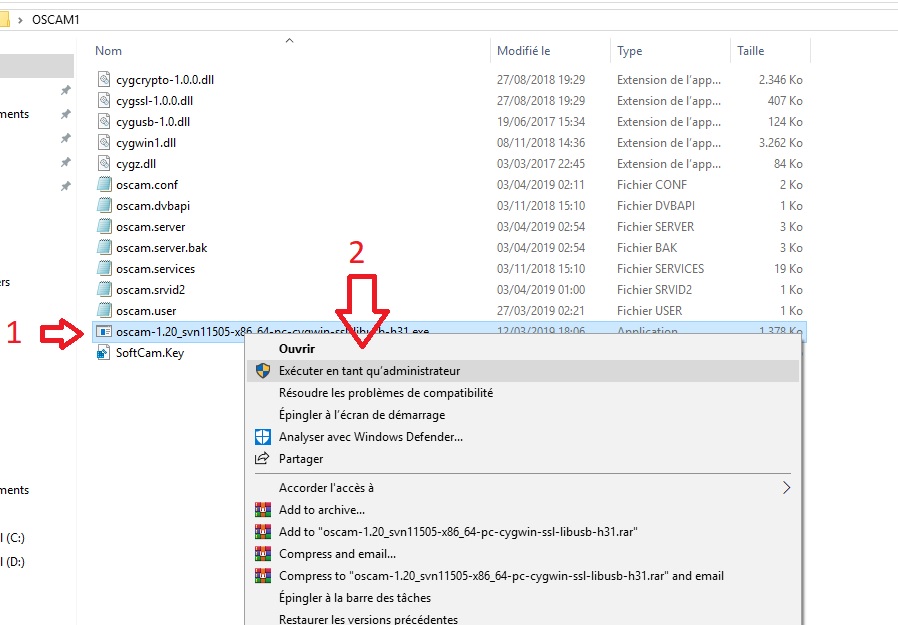
Task: Choose Épingler à la barre des tâches
Action: [355, 598]
